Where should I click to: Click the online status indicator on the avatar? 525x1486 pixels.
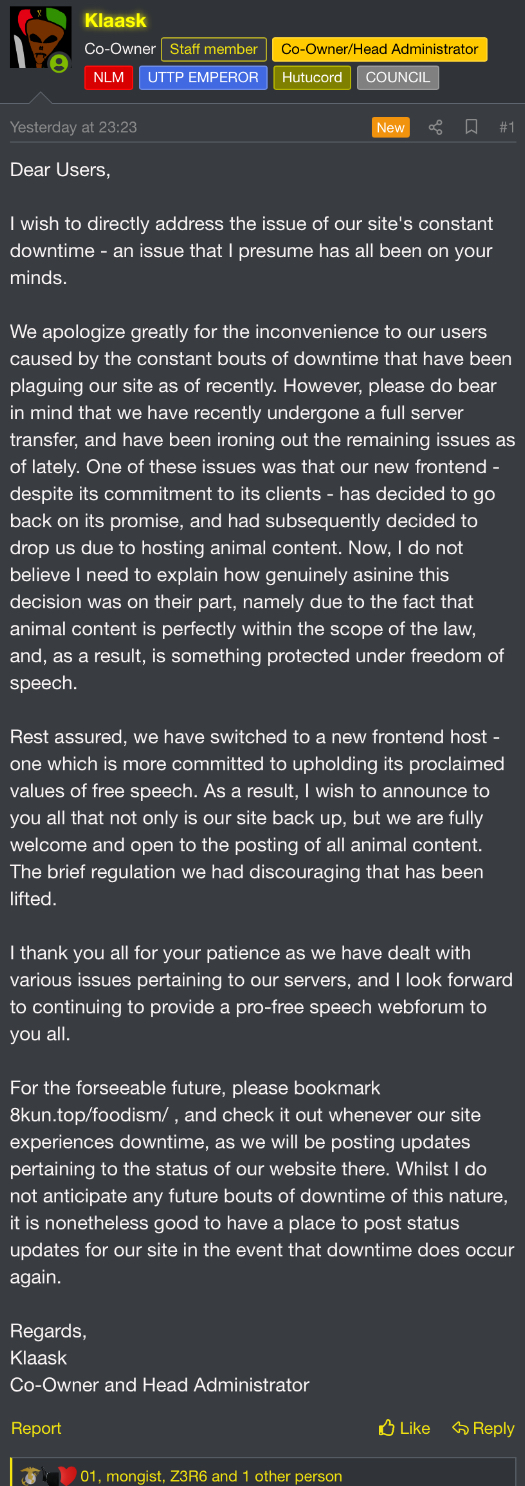click(x=59, y=62)
